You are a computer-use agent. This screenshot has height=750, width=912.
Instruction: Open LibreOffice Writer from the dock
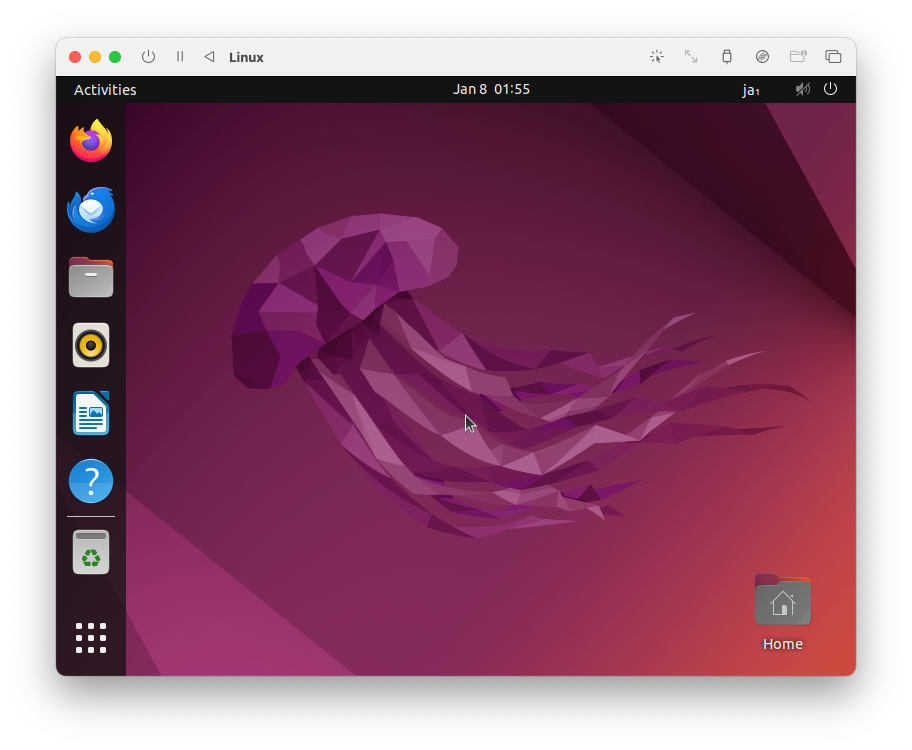point(90,413)
